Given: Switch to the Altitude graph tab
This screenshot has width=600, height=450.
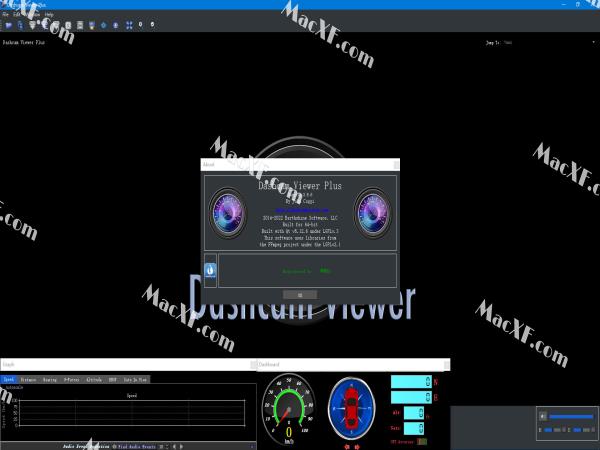Looking at the screenshot, I should (94, 380).
